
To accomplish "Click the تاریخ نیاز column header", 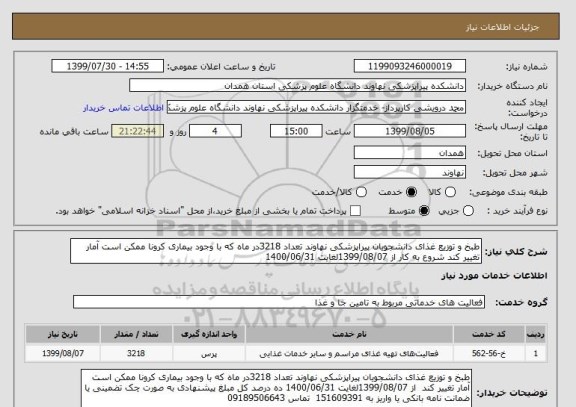I will (63, 334).
